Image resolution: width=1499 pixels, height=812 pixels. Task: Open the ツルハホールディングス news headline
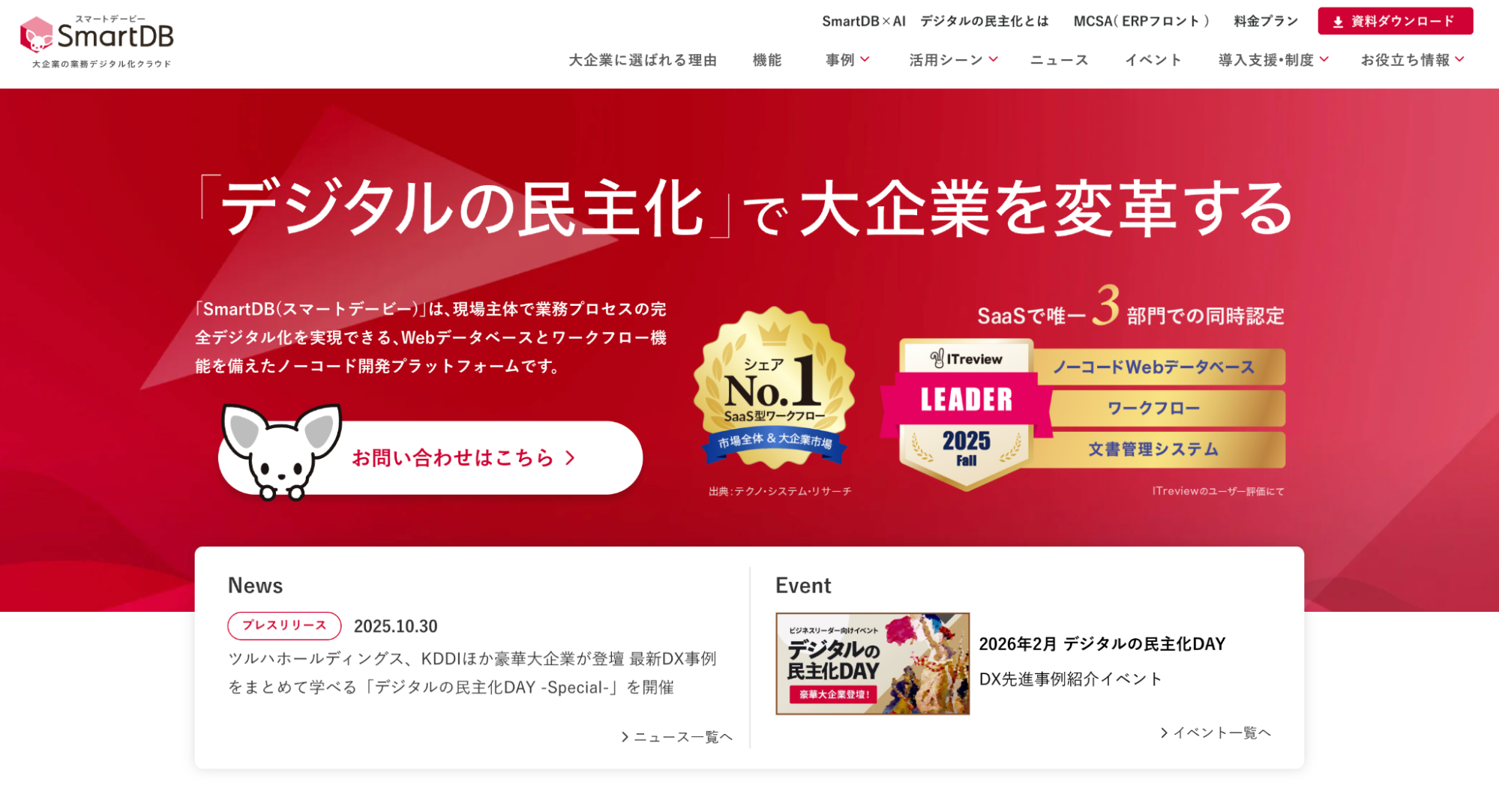[x=472, y=673]
